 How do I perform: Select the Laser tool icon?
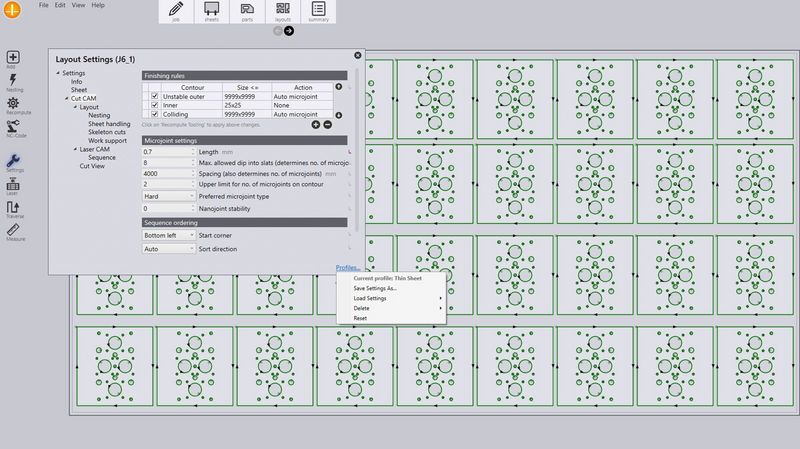[x=14, y=185]
